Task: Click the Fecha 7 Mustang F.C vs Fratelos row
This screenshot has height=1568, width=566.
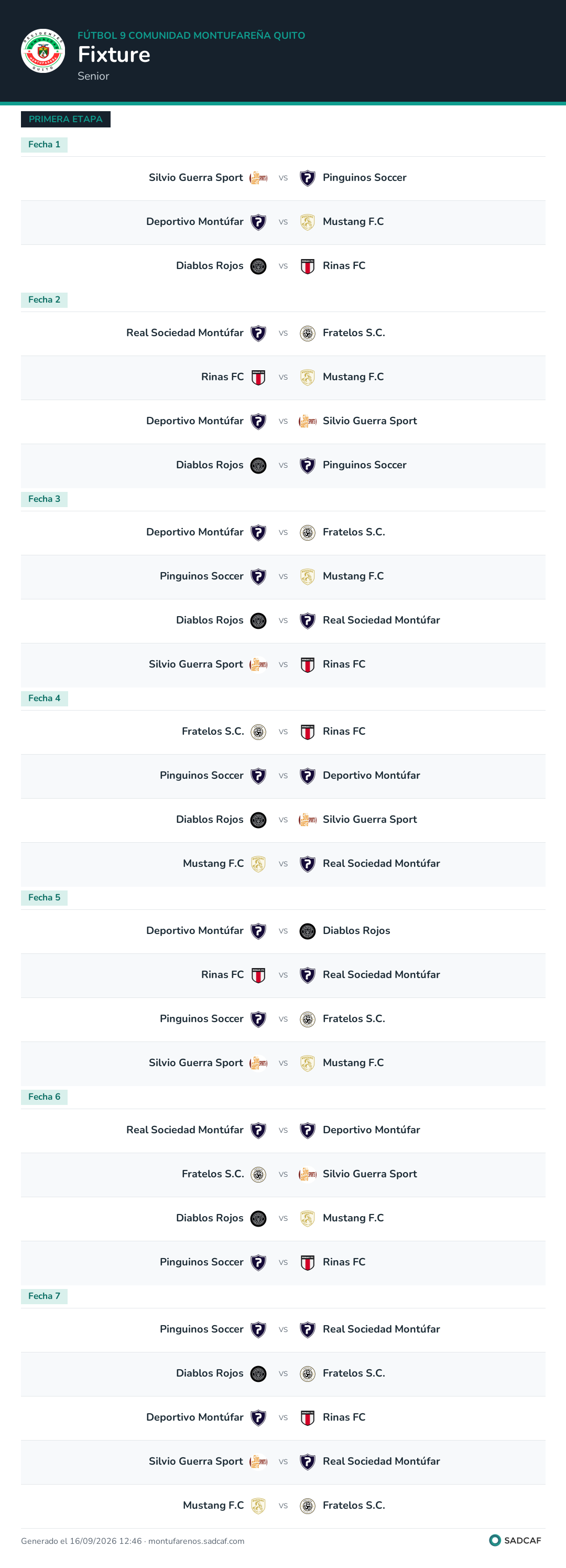Action: pyautogui.click(x=283, y=1506)
